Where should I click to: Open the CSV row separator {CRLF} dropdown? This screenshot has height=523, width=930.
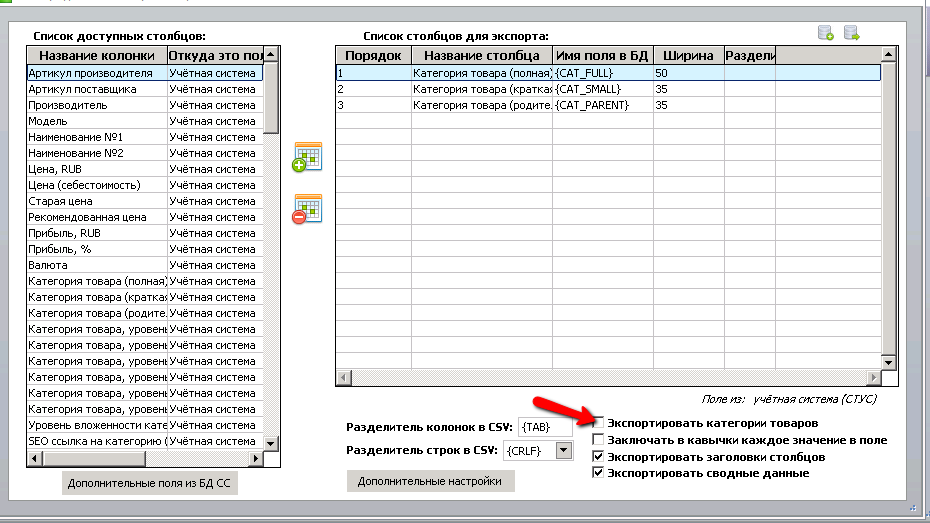[563, 451]
